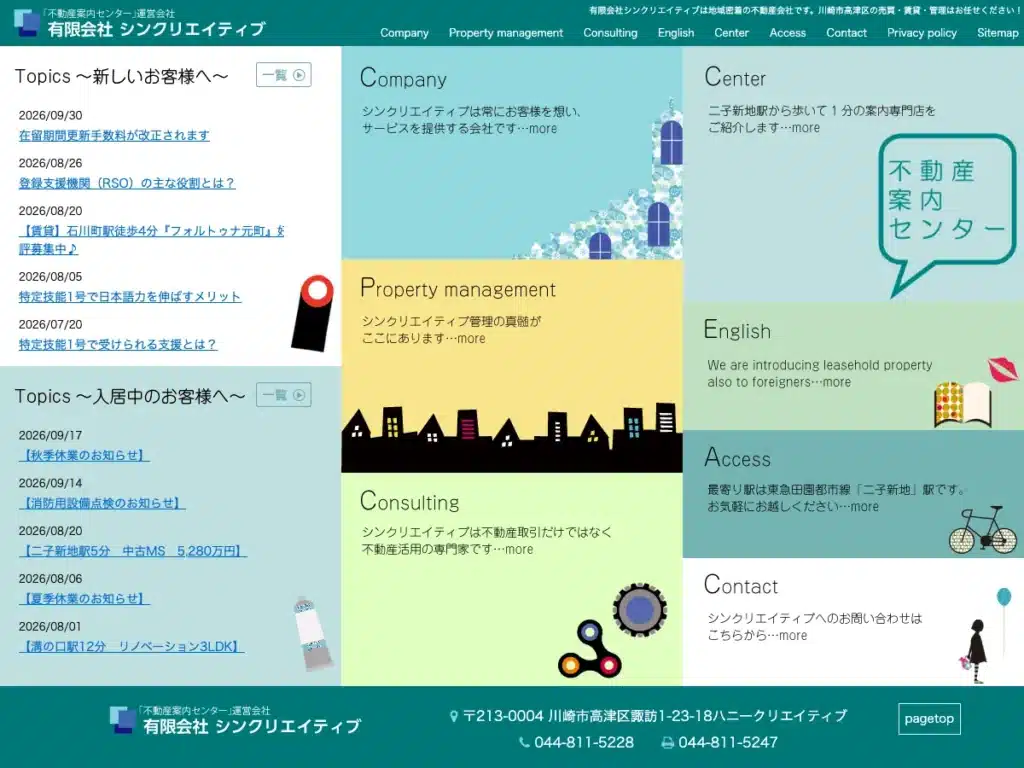Click the Access panel heading
Image resolution: width=1024 pixels, height=768 pixels.
(x=737, y=457)
